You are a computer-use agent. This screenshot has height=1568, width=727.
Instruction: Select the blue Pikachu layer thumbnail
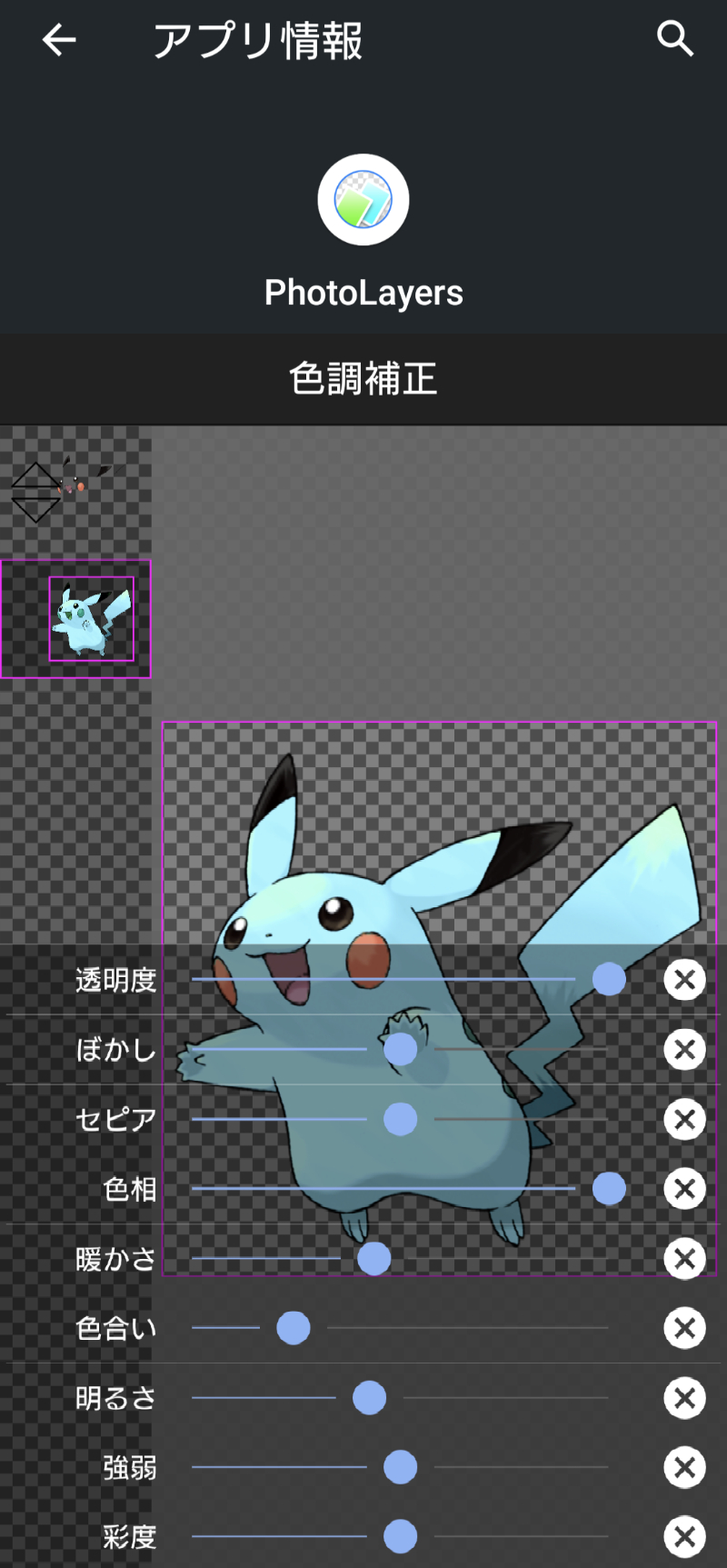(x=91, y=619)
